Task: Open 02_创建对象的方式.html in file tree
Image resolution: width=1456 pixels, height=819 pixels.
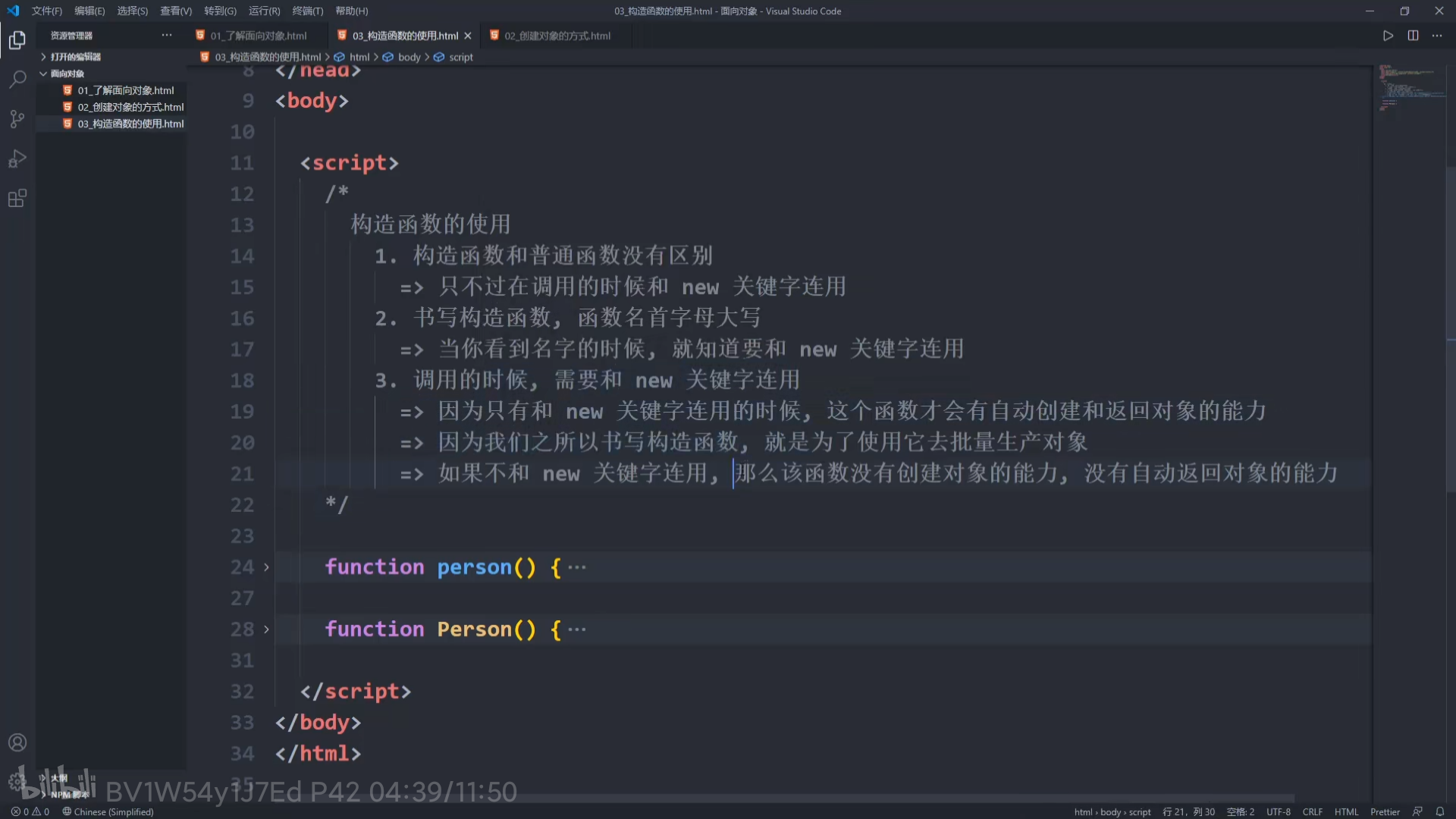Action: click(130, 107)
